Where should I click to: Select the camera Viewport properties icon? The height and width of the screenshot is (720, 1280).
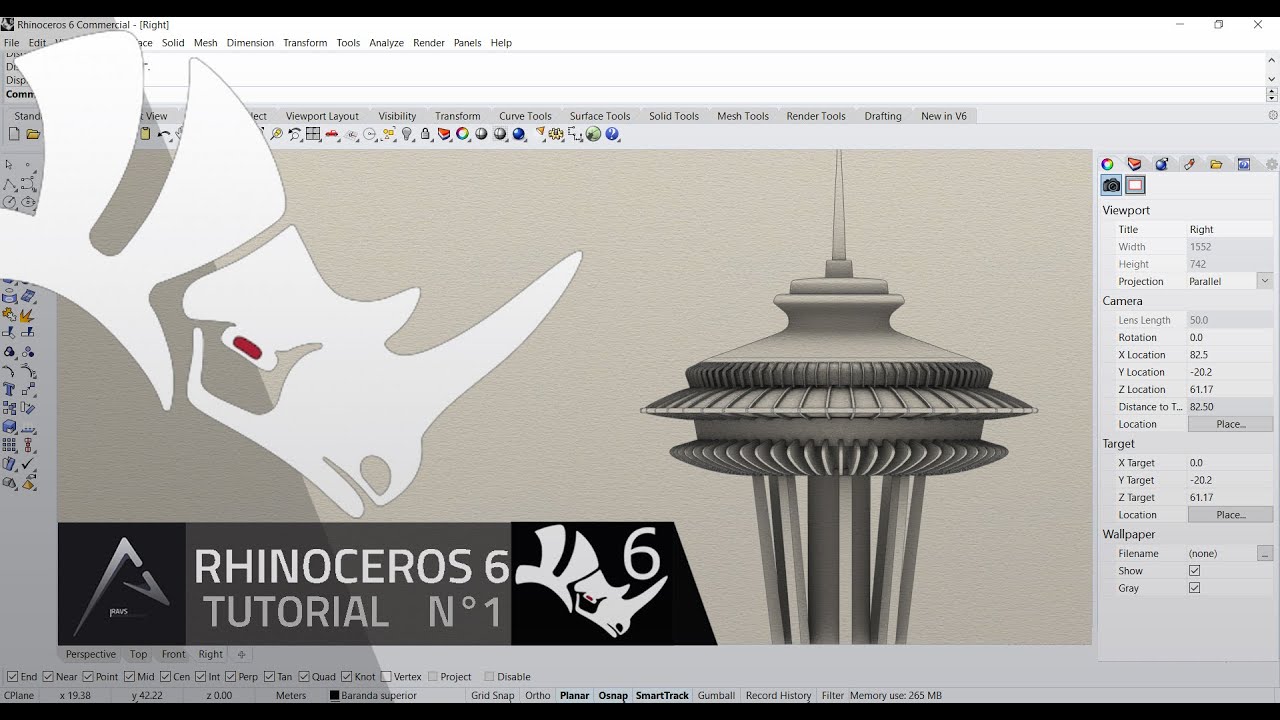point(1111,185)
